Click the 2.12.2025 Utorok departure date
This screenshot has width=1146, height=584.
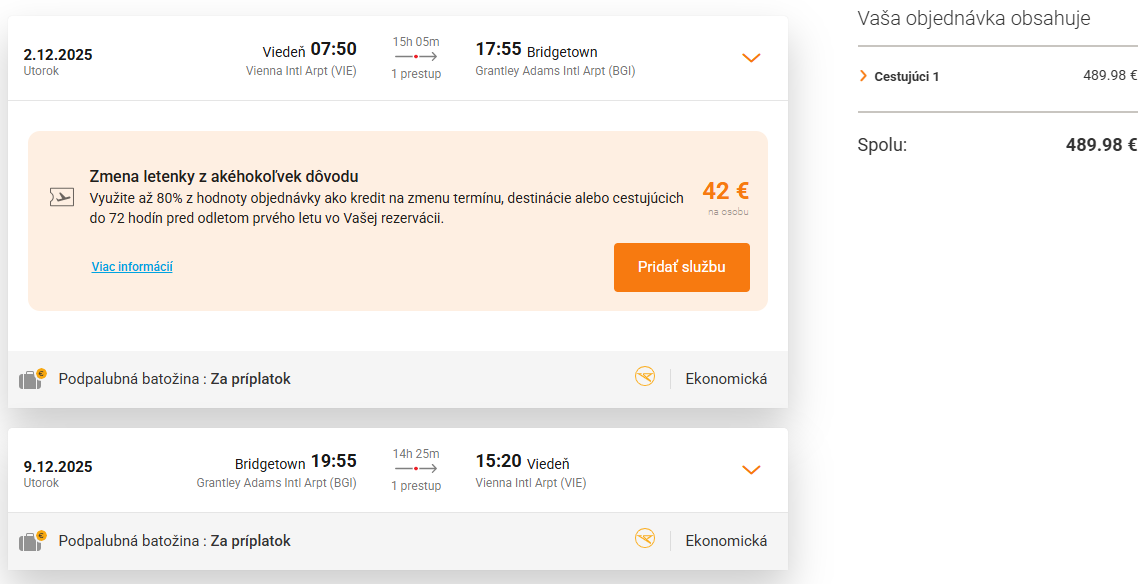point(59,57)
